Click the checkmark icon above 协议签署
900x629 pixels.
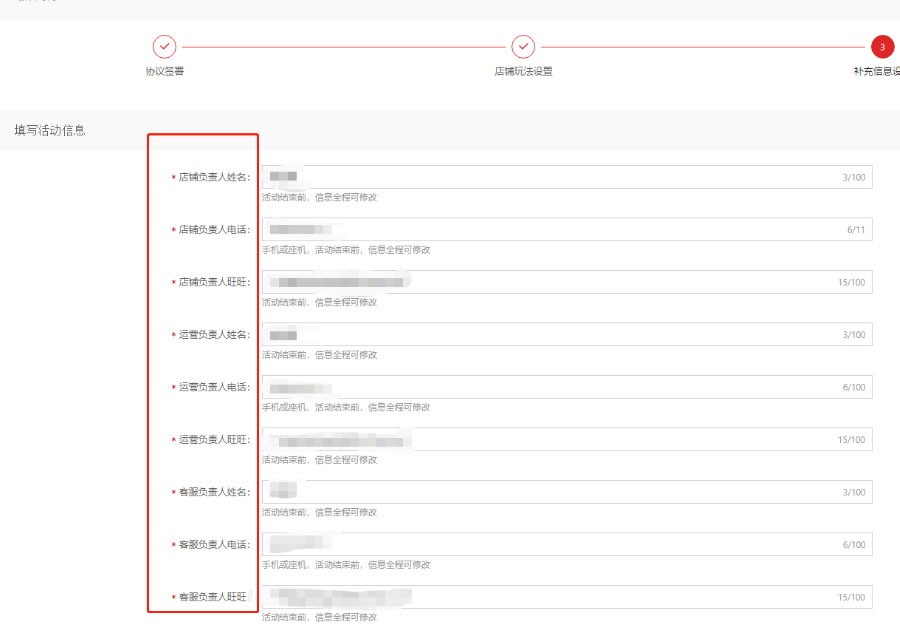tap(164, 46)
